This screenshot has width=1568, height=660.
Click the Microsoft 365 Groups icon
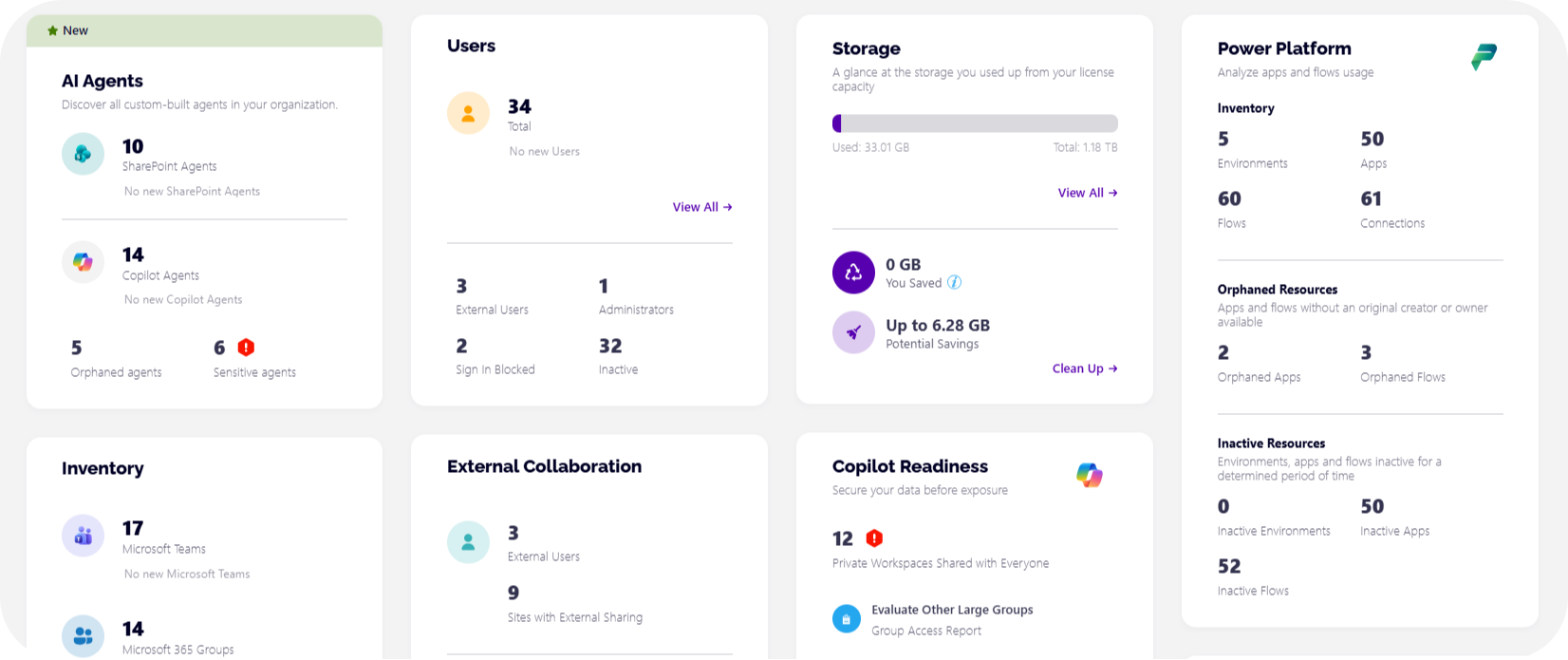click(x=83, y=635)
